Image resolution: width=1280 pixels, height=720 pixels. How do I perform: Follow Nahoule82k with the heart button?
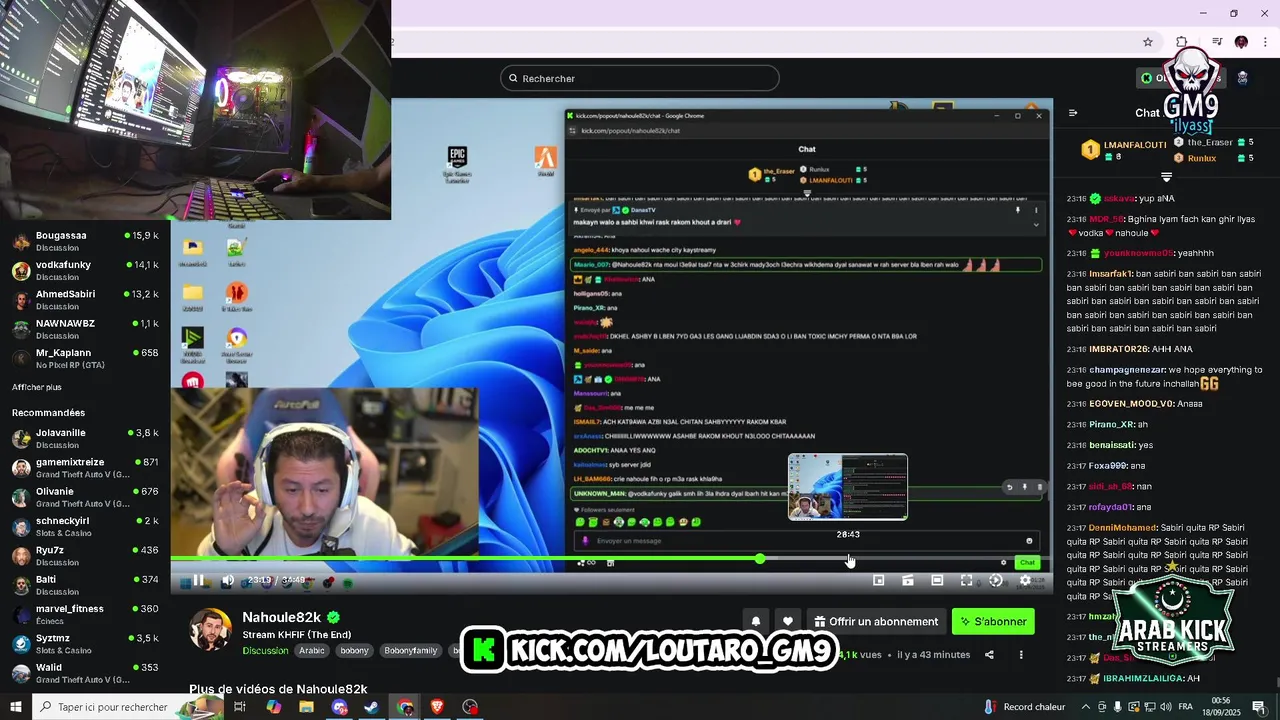[x=788, y=622]
